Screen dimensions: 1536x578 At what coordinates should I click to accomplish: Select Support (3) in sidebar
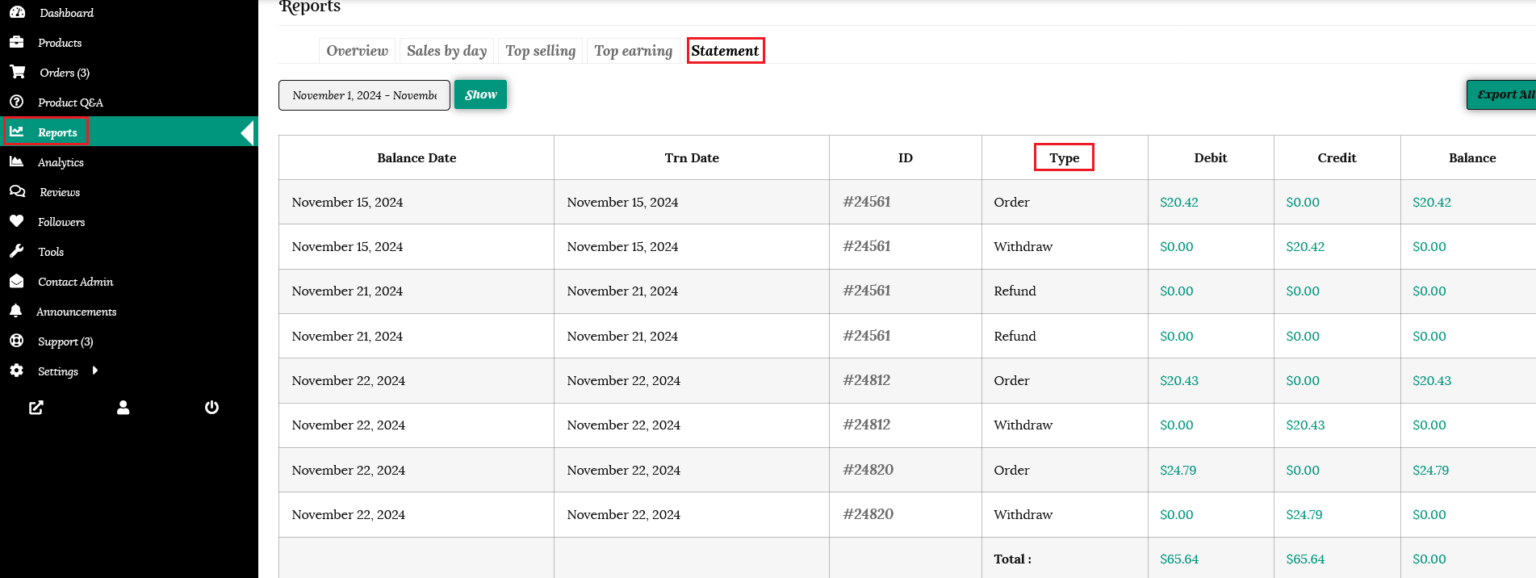pos(65,342)
